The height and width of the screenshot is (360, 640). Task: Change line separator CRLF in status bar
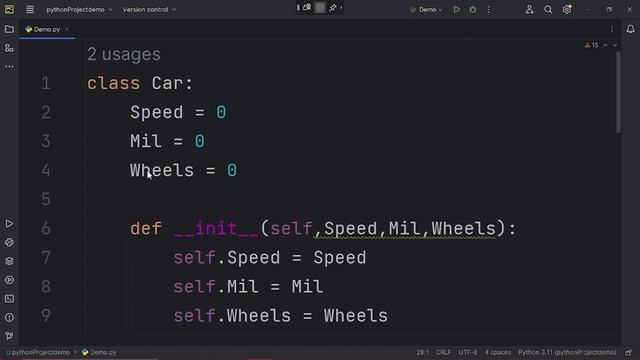(x=443, y=352)
